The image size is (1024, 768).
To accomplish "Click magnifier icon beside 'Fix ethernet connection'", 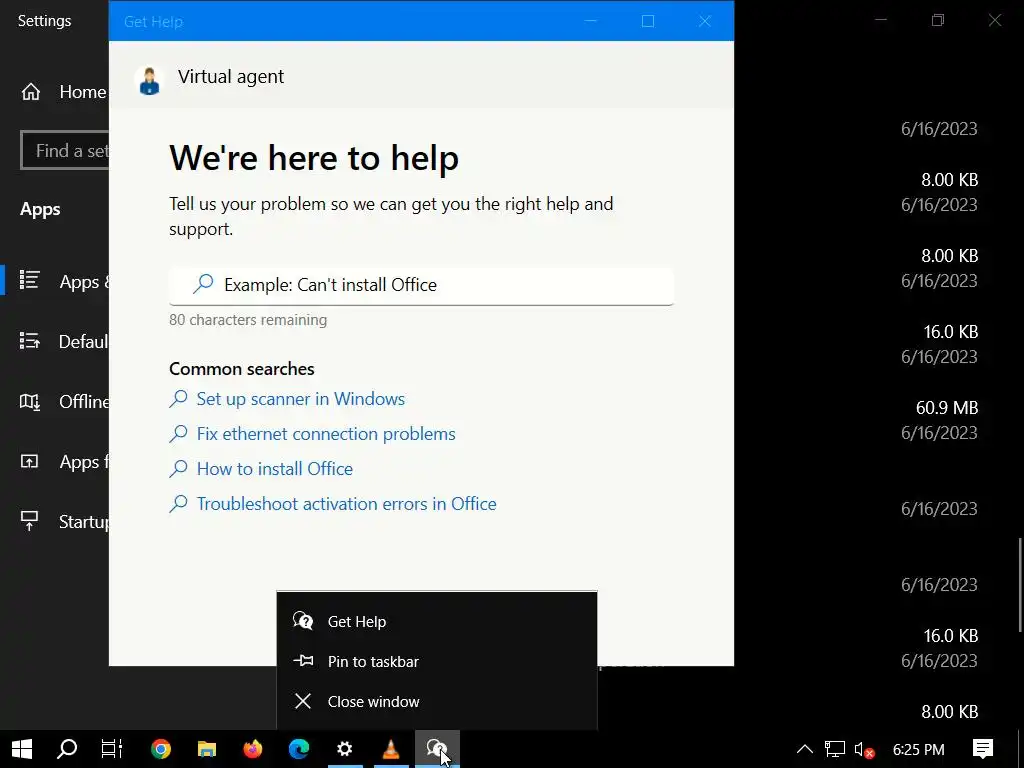I will point(178,434).
